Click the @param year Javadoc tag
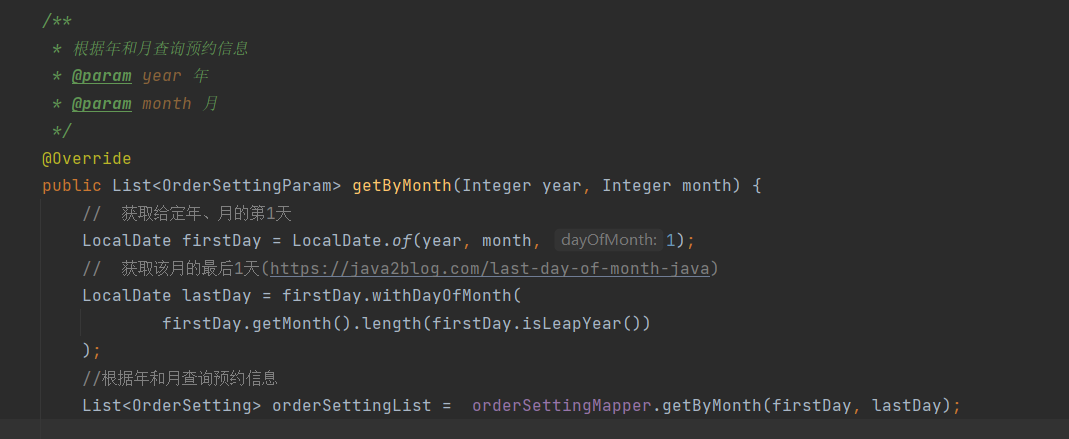The image size is (1069, 439). click(x=100, y=76)
